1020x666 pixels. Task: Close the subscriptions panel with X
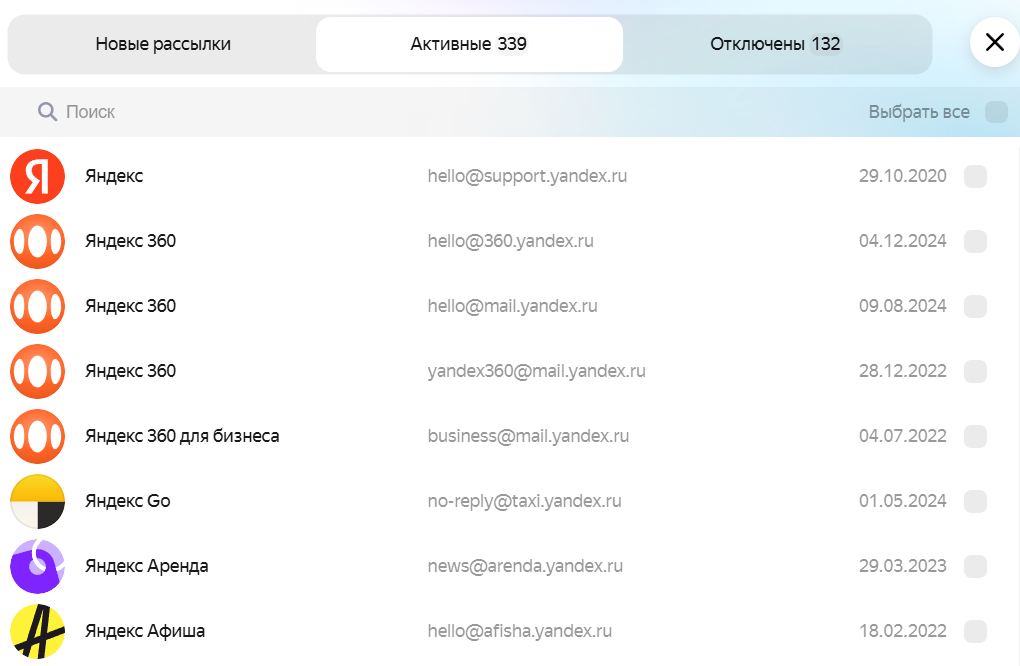(x=994, y=42)
